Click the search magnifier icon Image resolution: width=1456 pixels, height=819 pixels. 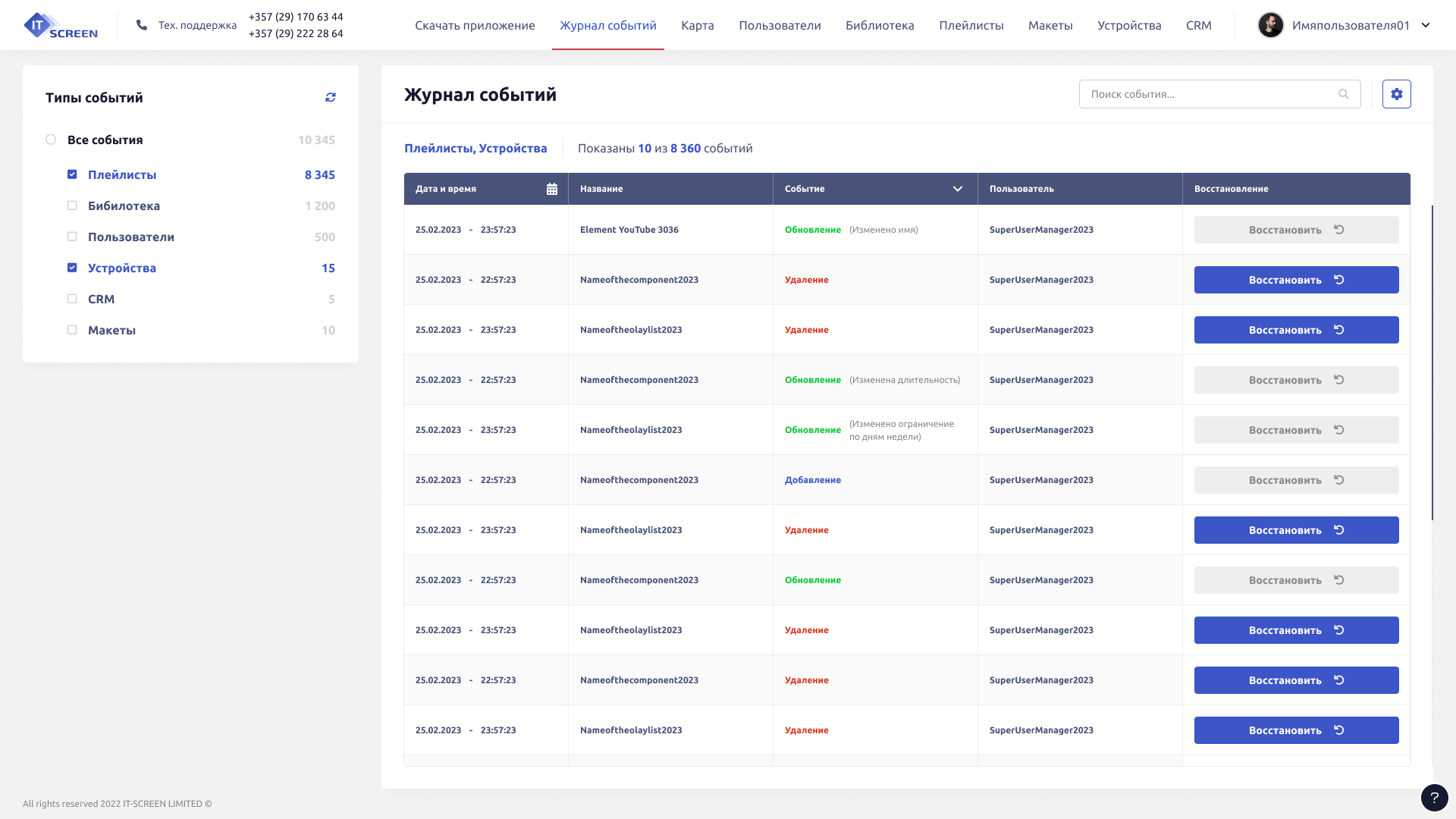[x=1344, y=94]
